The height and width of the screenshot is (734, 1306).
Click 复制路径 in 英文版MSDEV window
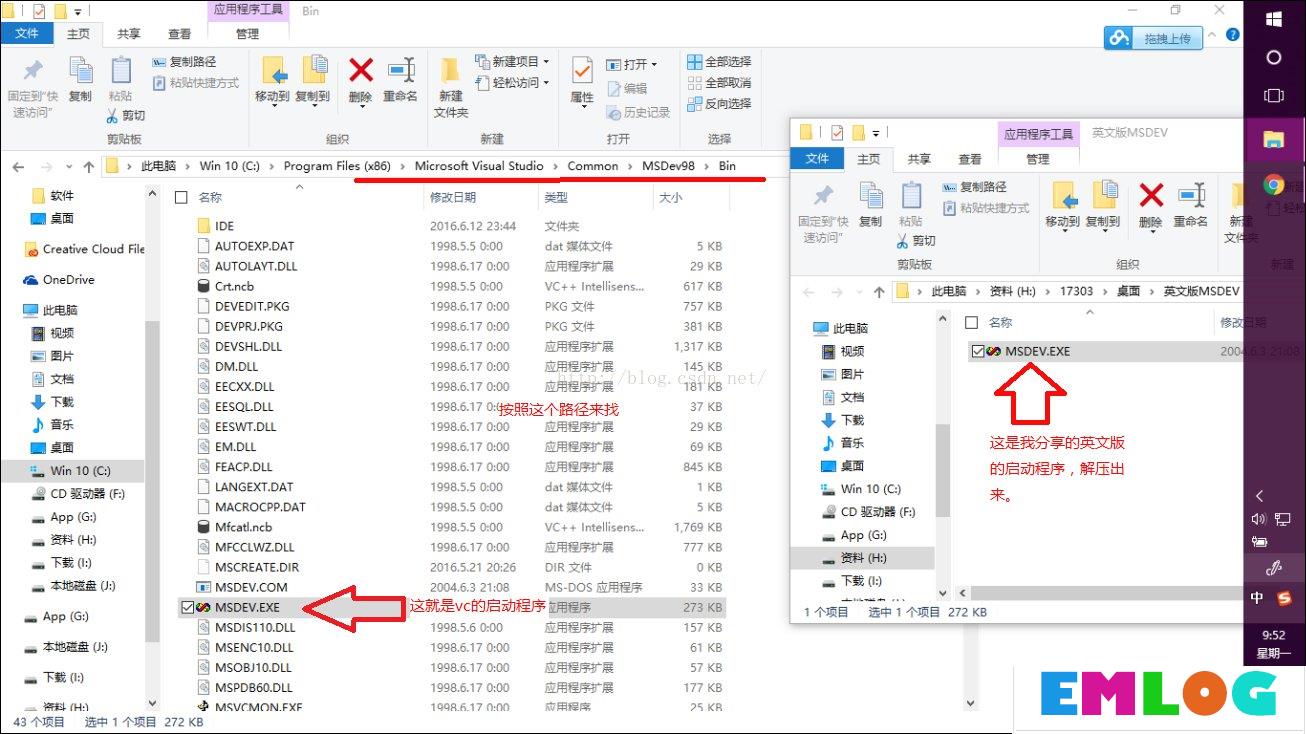(974, 187)
